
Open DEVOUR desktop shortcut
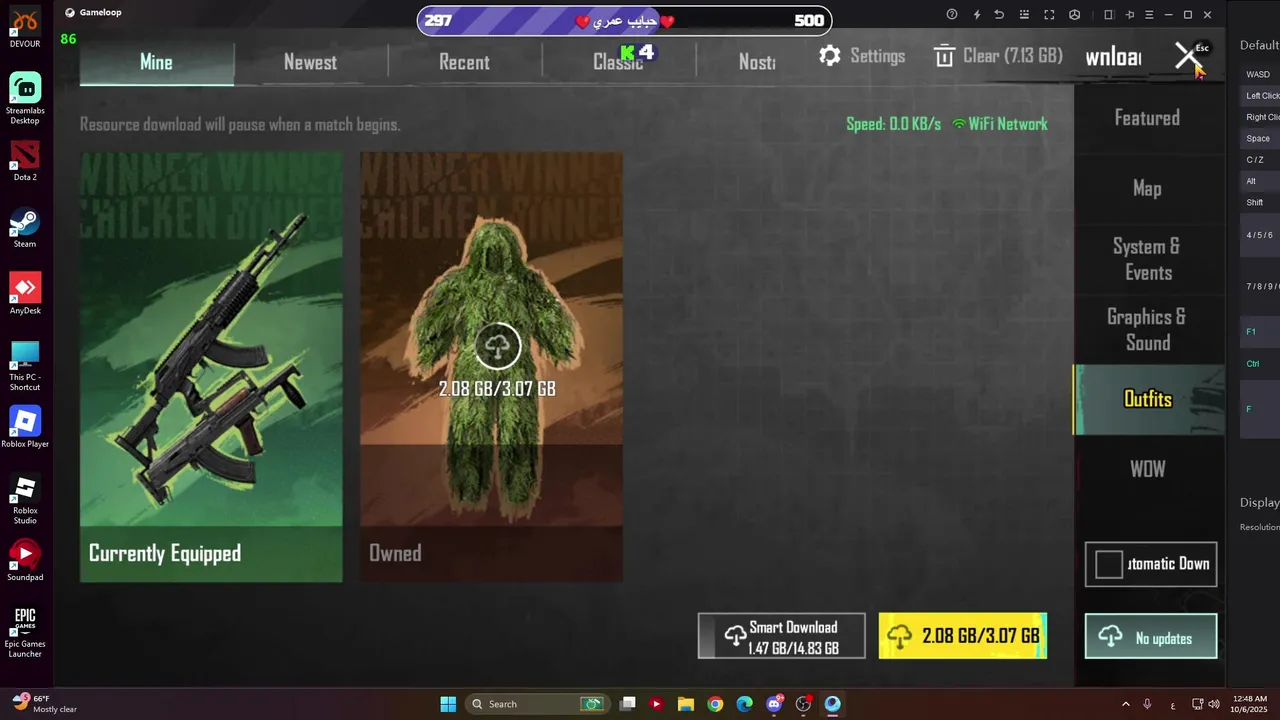25,29
